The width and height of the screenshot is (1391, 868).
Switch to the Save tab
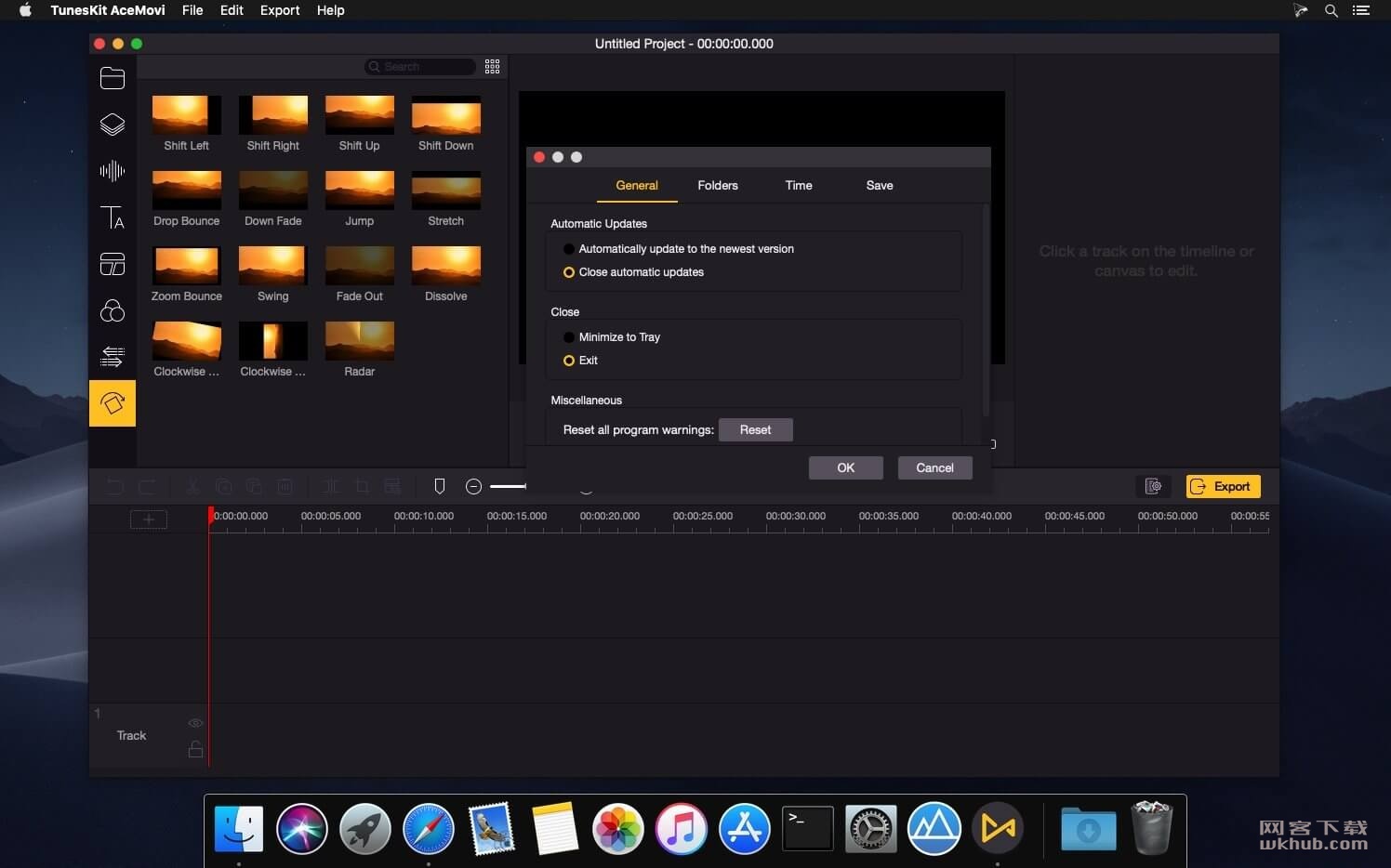[880, 186]
